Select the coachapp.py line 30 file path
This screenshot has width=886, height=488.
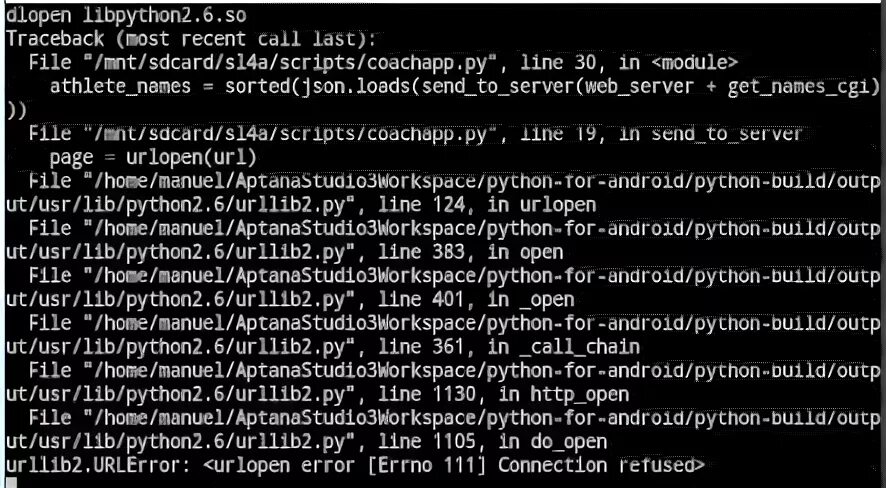(290, 63)
